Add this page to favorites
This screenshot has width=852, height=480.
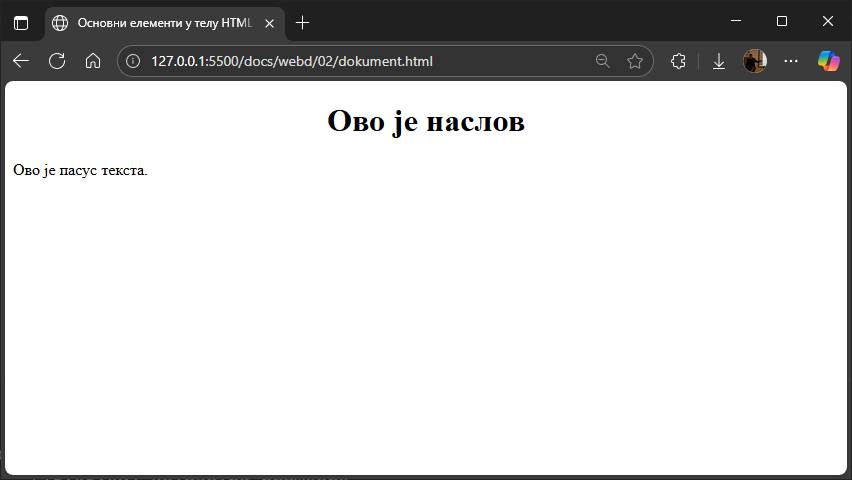pyautogui.click(x=635, y=61)
